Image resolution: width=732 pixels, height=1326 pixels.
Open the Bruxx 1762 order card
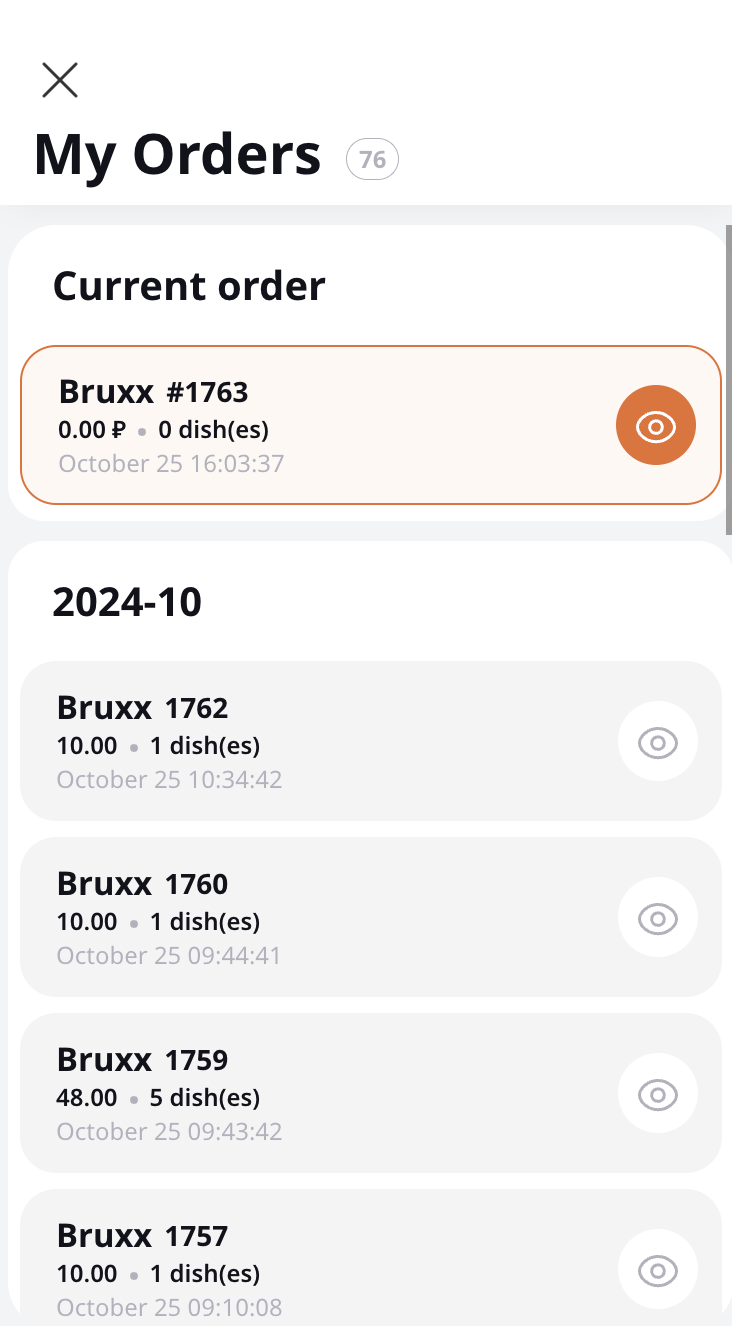point(371,741)
